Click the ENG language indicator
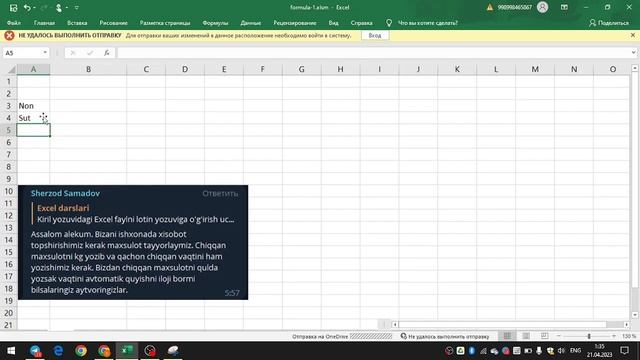 (x=576, y=351)
